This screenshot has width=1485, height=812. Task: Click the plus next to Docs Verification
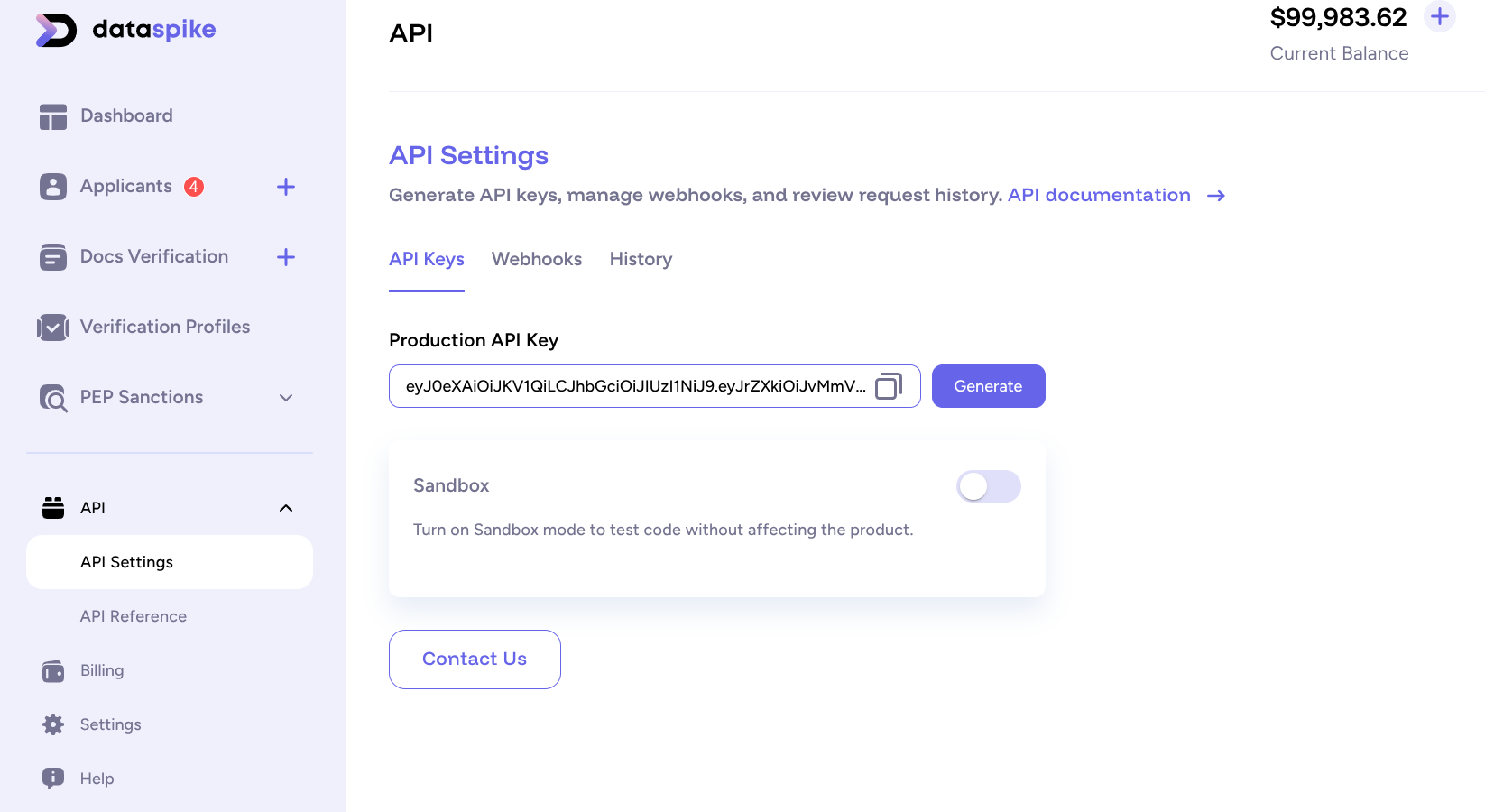tap(286, 256)
